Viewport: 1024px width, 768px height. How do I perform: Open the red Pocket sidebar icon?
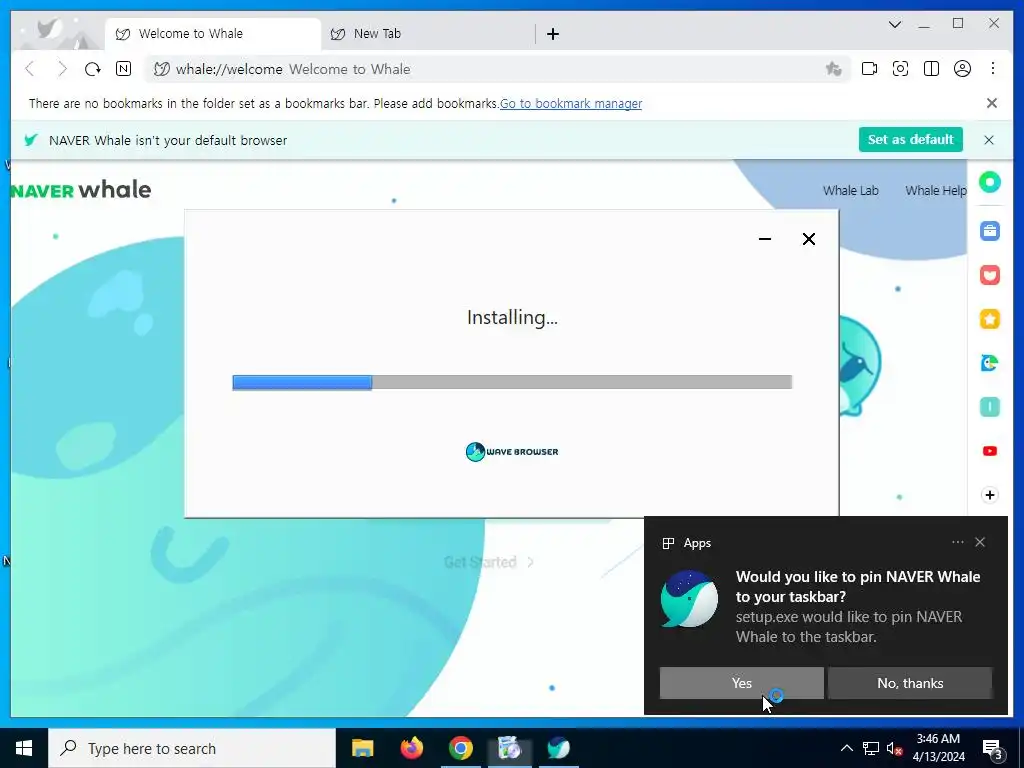(990, 275)
